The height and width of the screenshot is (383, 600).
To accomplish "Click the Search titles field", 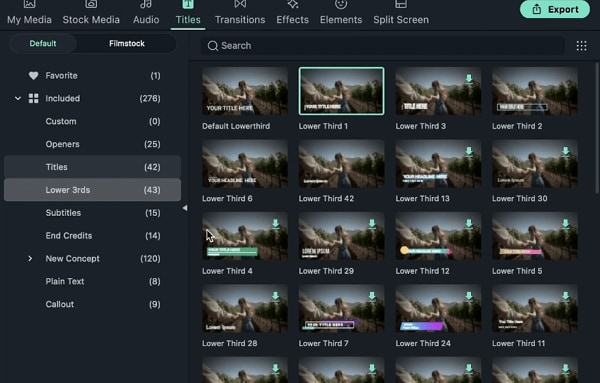I will (383, 46).
